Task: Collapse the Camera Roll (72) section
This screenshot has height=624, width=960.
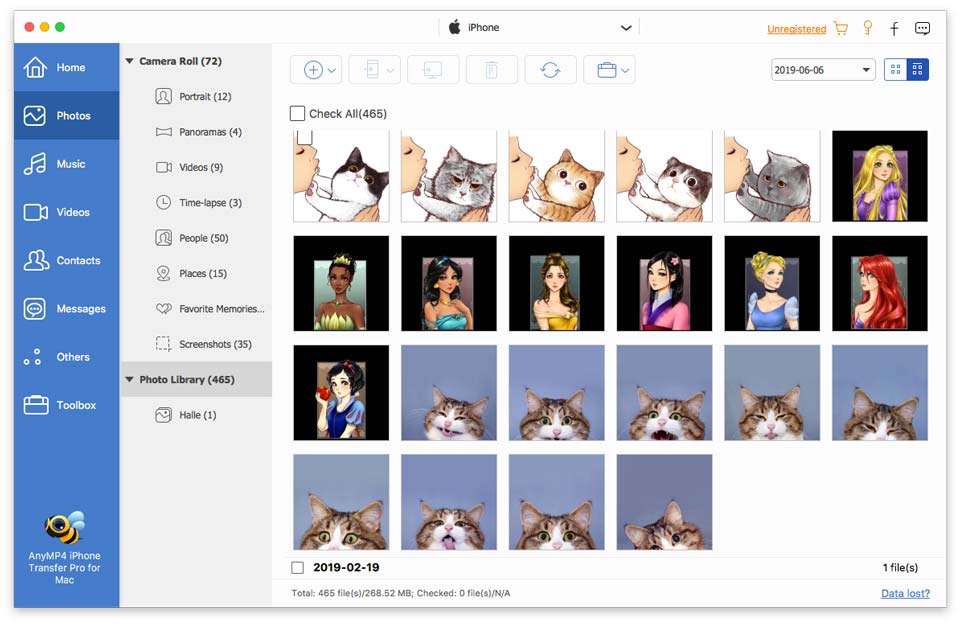Action: click(x=130, y=62)
